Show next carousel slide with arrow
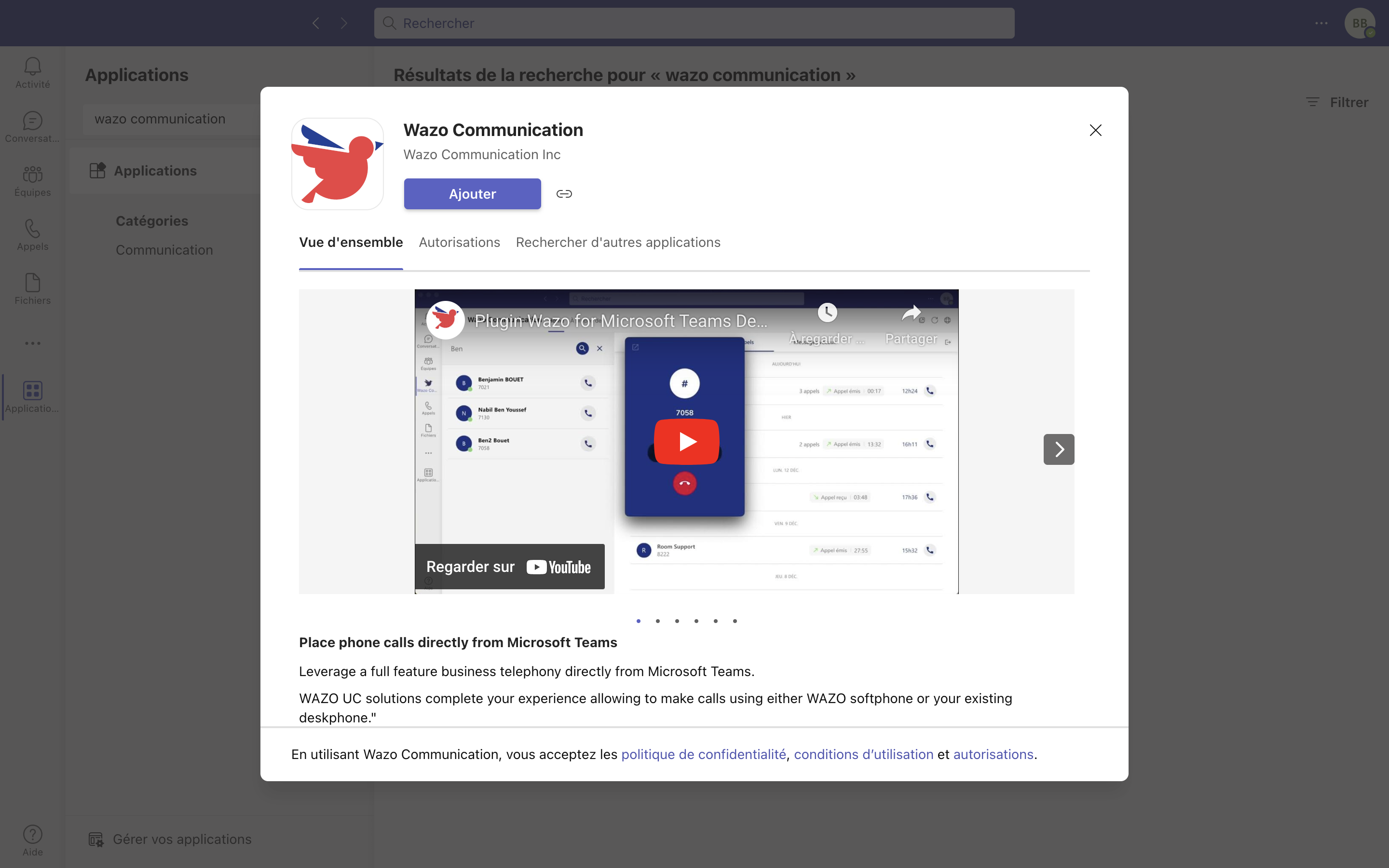1389x868 pixels. [x=1059, y=449]
